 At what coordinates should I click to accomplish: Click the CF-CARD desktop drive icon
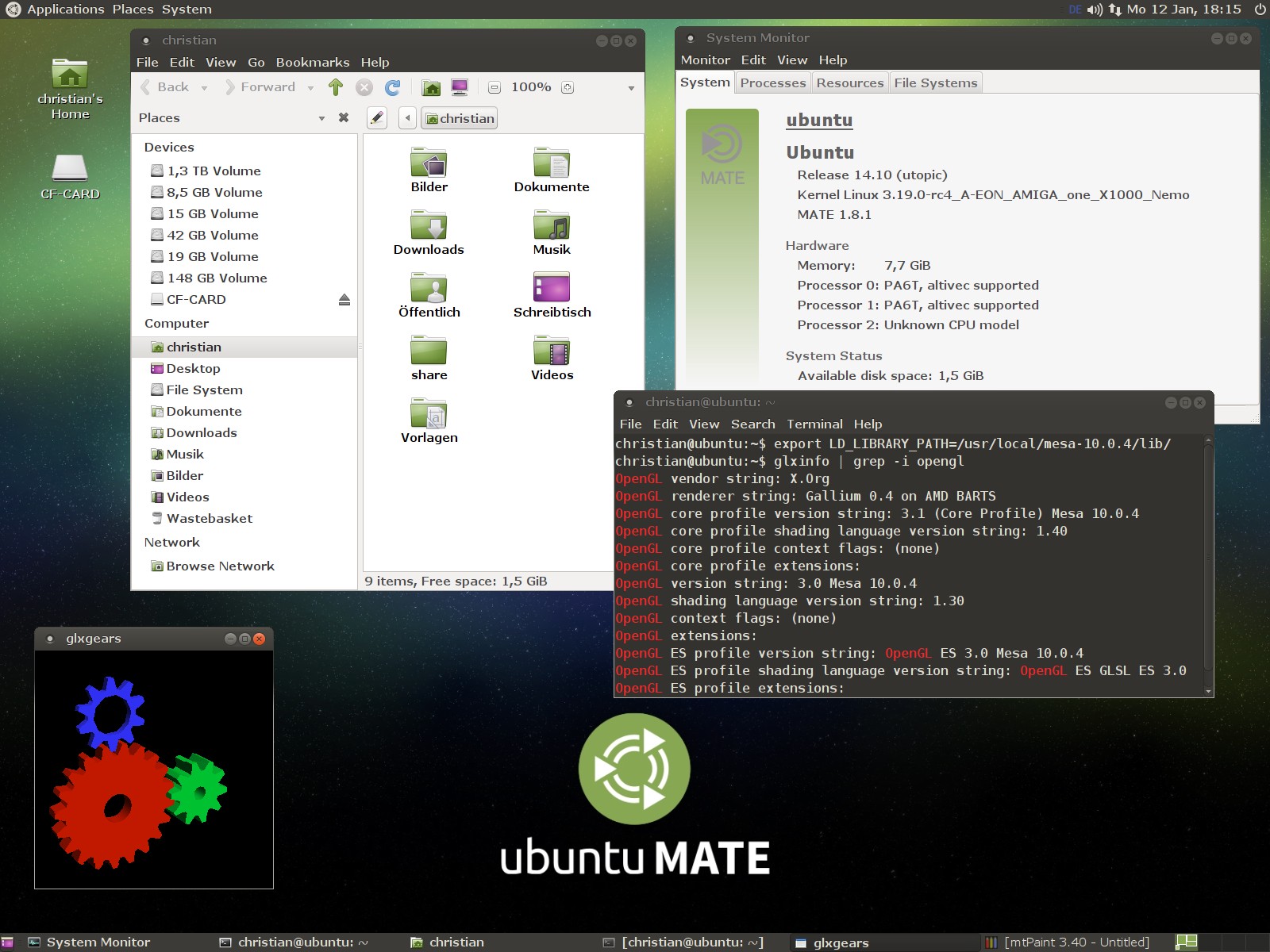[70, 177]
